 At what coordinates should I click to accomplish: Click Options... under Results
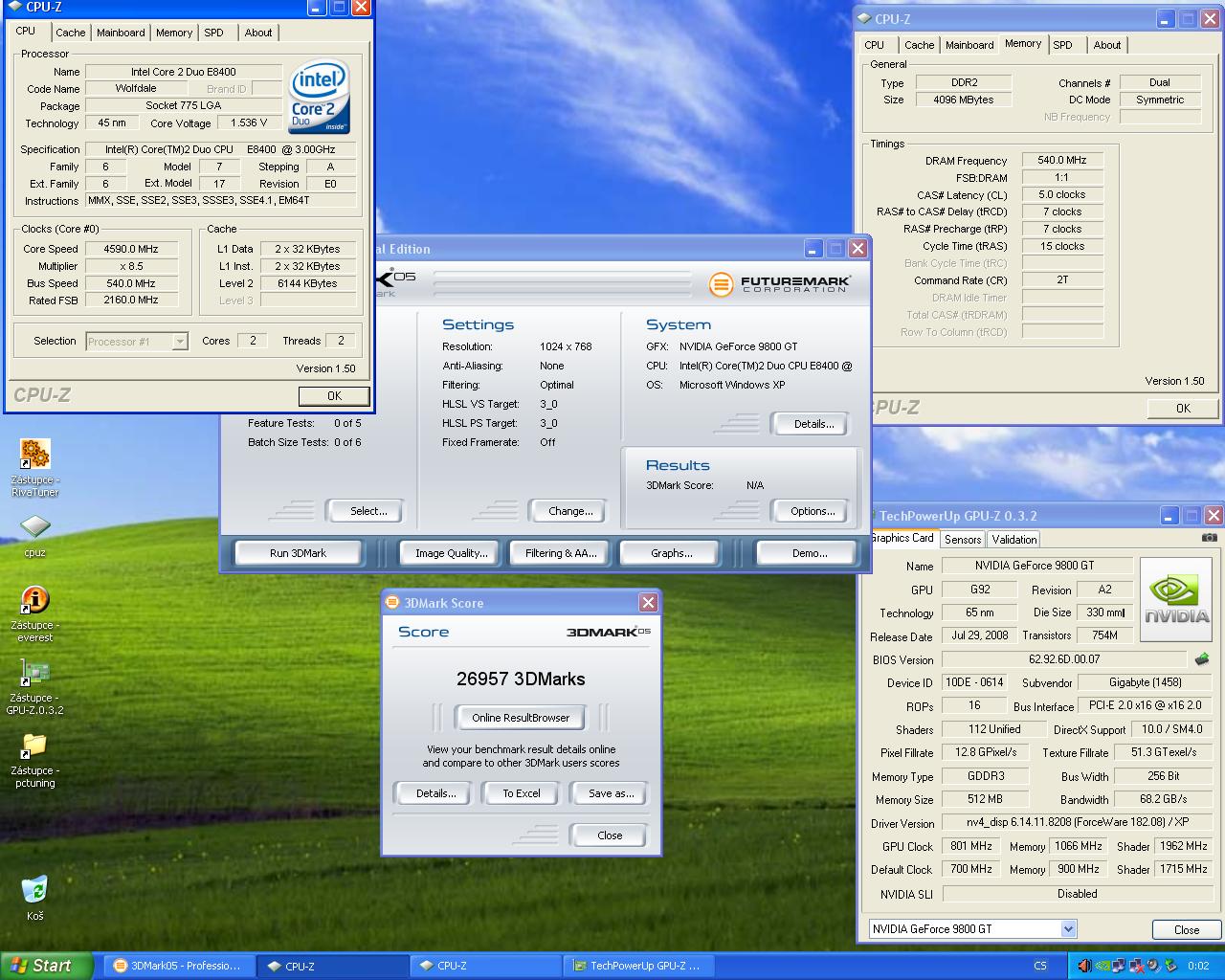tap(813, 511)
